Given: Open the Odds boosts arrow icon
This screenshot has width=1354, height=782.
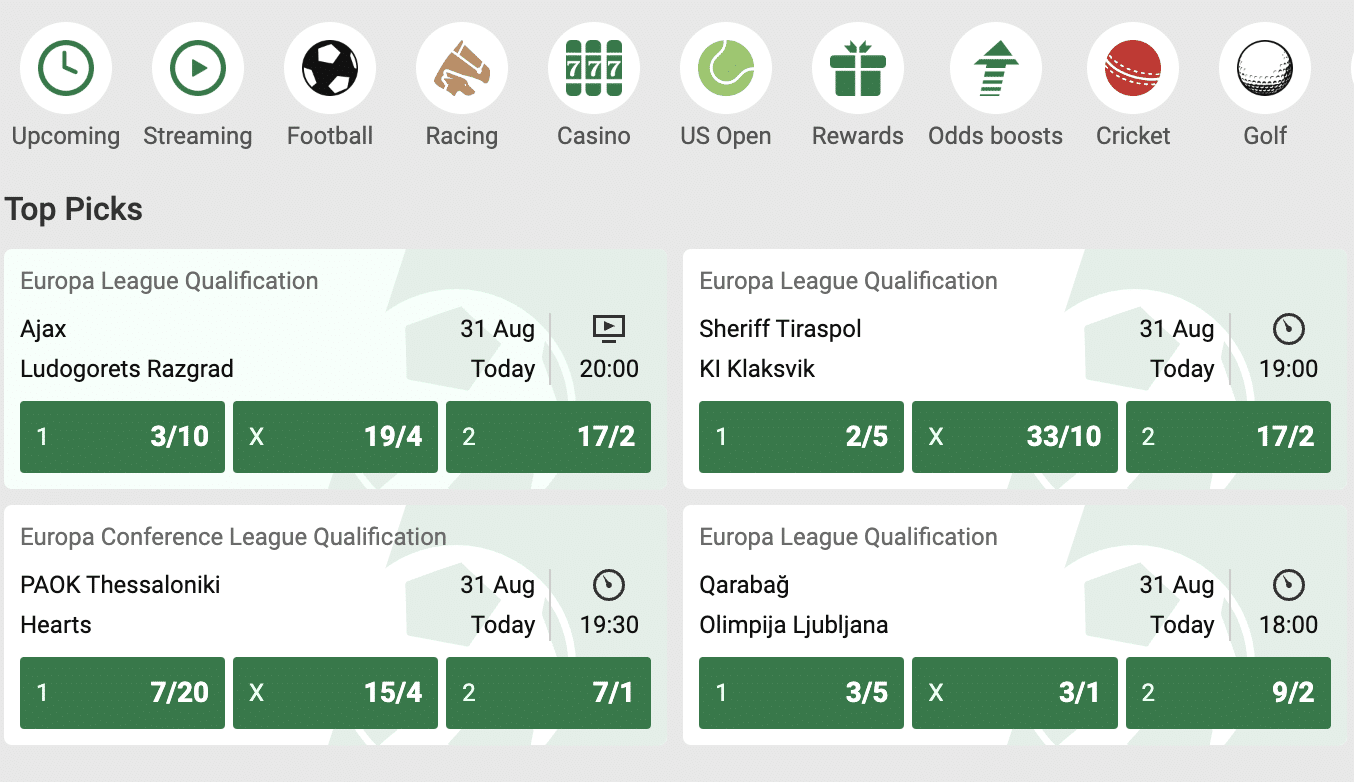Looking at the screenshot, I should pos(996,68).
